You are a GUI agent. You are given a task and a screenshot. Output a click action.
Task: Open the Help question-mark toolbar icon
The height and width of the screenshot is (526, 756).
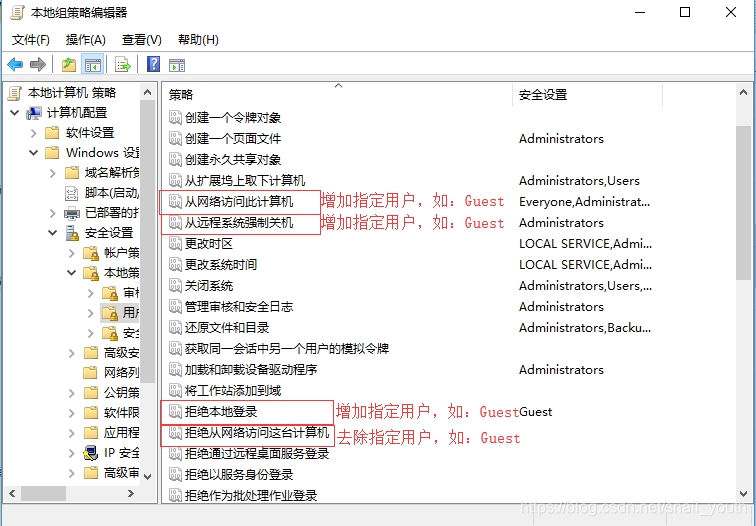(153, 64)
